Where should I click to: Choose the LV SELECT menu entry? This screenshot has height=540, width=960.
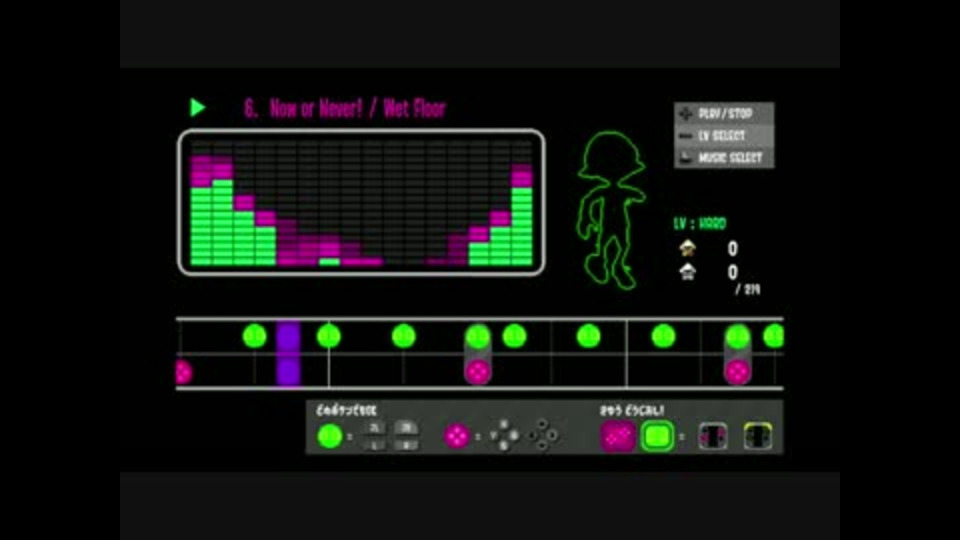(724, 136)
